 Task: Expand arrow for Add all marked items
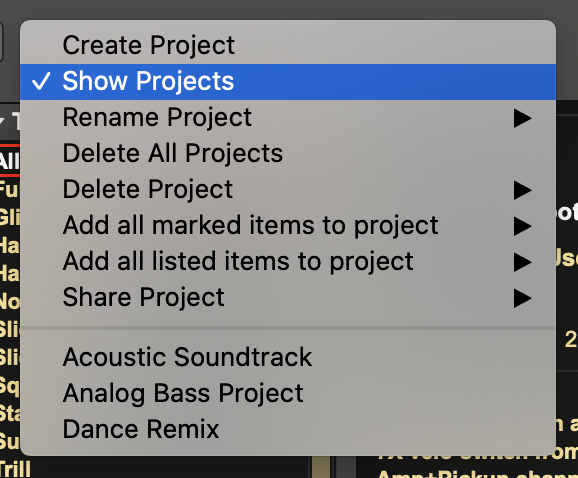click(522, 226)
